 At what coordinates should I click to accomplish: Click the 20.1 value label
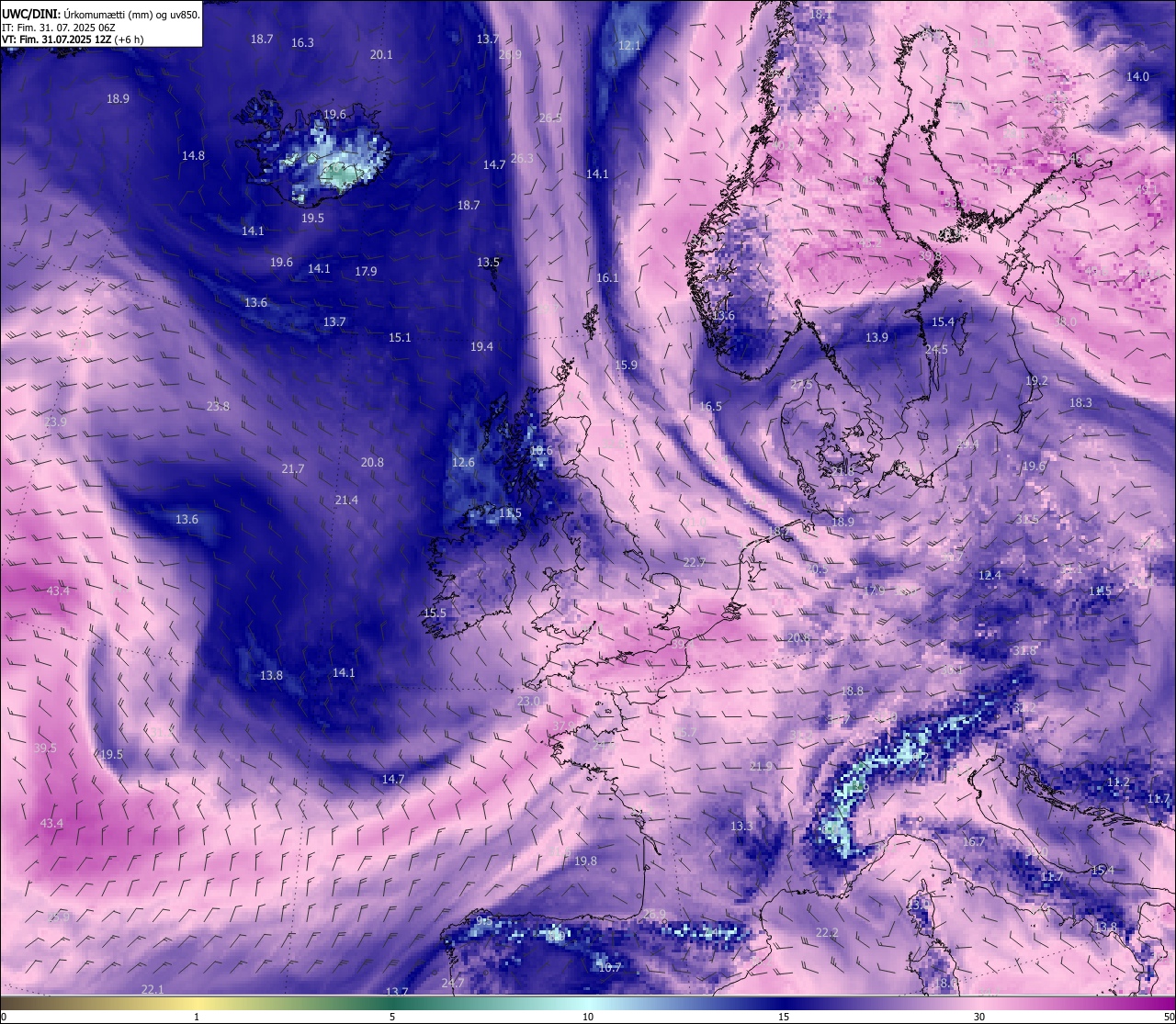[x=381, y=55]
